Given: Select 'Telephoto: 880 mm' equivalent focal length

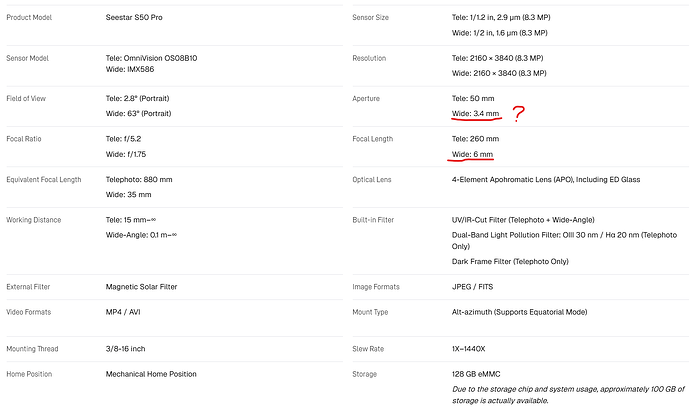Looking at the screenshot, I should (x=139, y=180).
